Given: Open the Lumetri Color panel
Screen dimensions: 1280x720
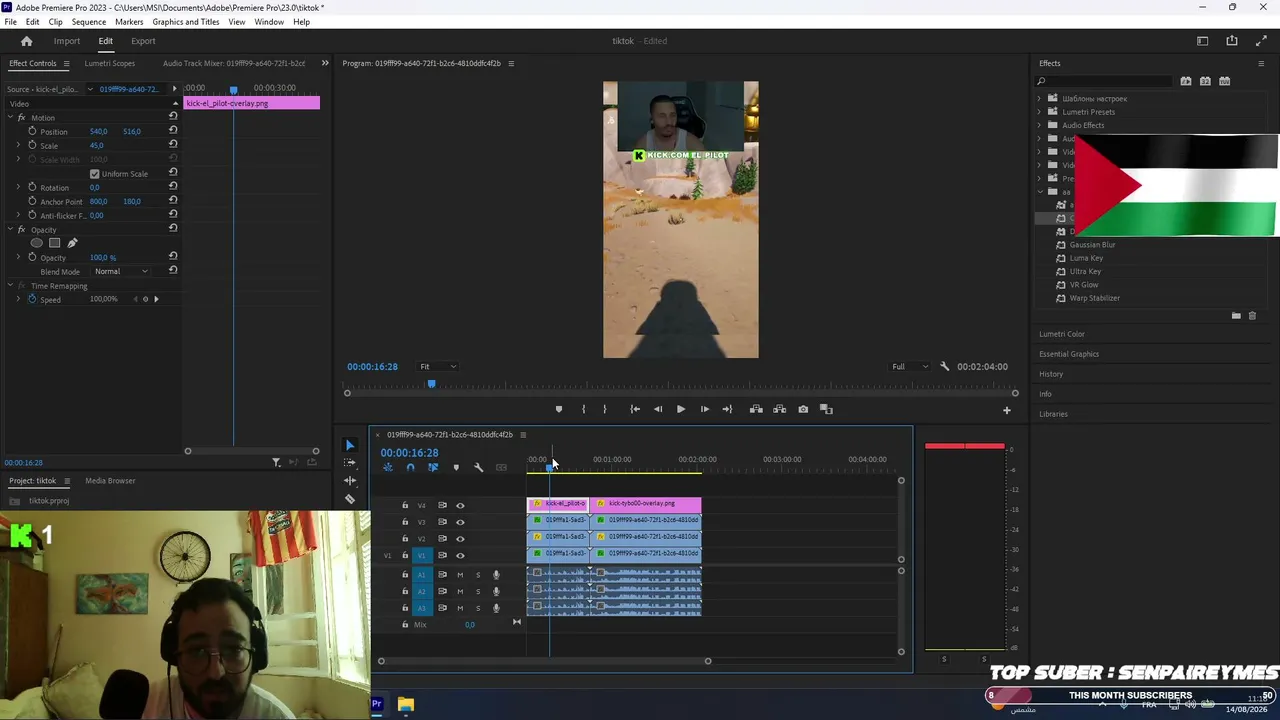Looking at the screenshot, I should (x=1062, y=334).
